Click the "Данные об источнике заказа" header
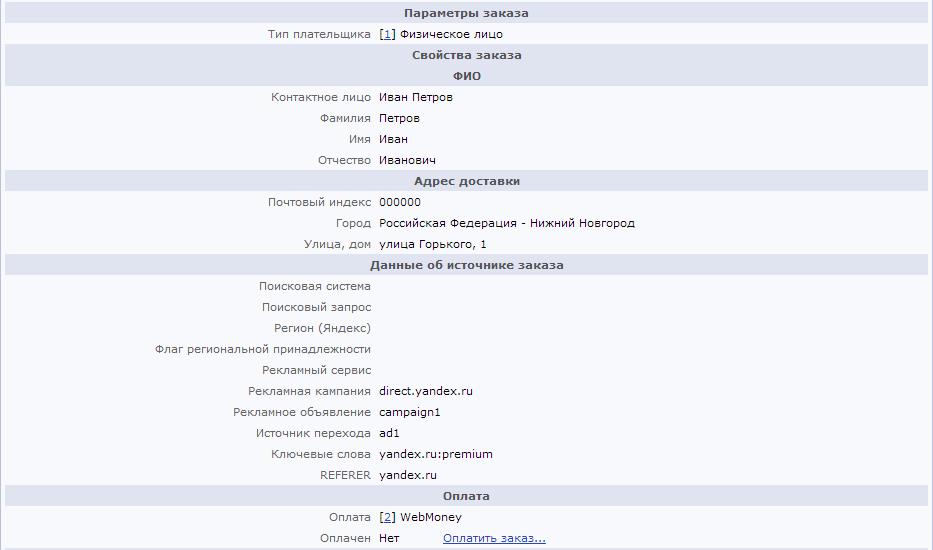The image size is (933, 550). point(466,265)
